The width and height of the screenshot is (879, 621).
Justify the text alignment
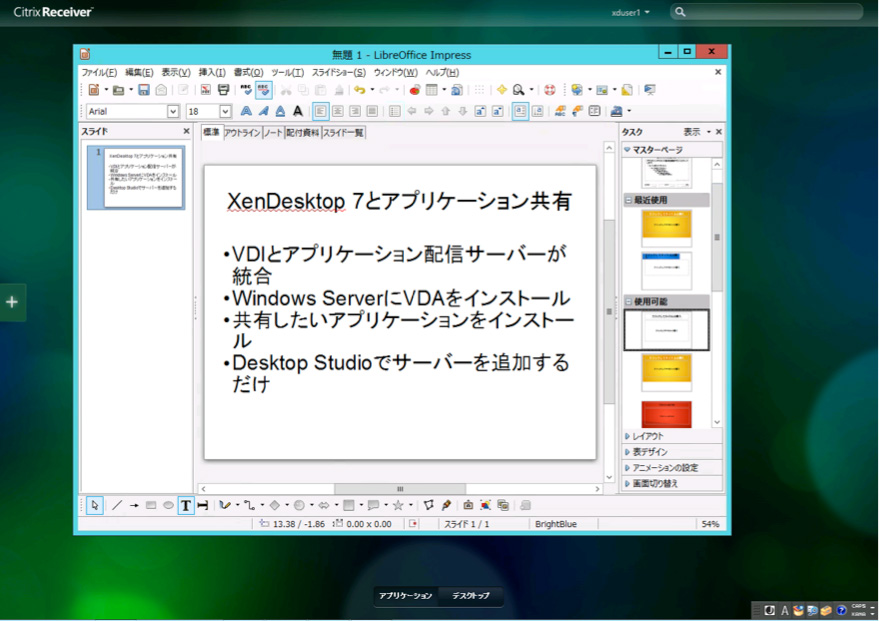pyautogui.click(x=372, y=111)
